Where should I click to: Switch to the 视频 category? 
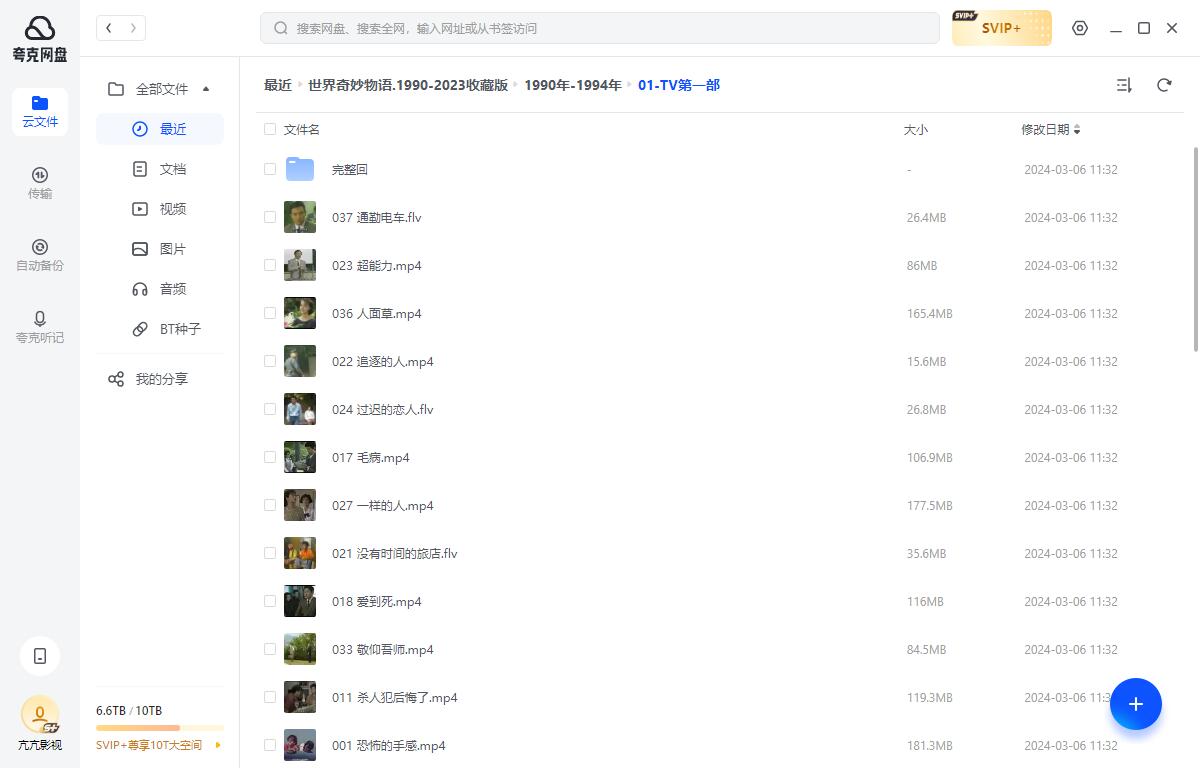click(x=172, y=208)
